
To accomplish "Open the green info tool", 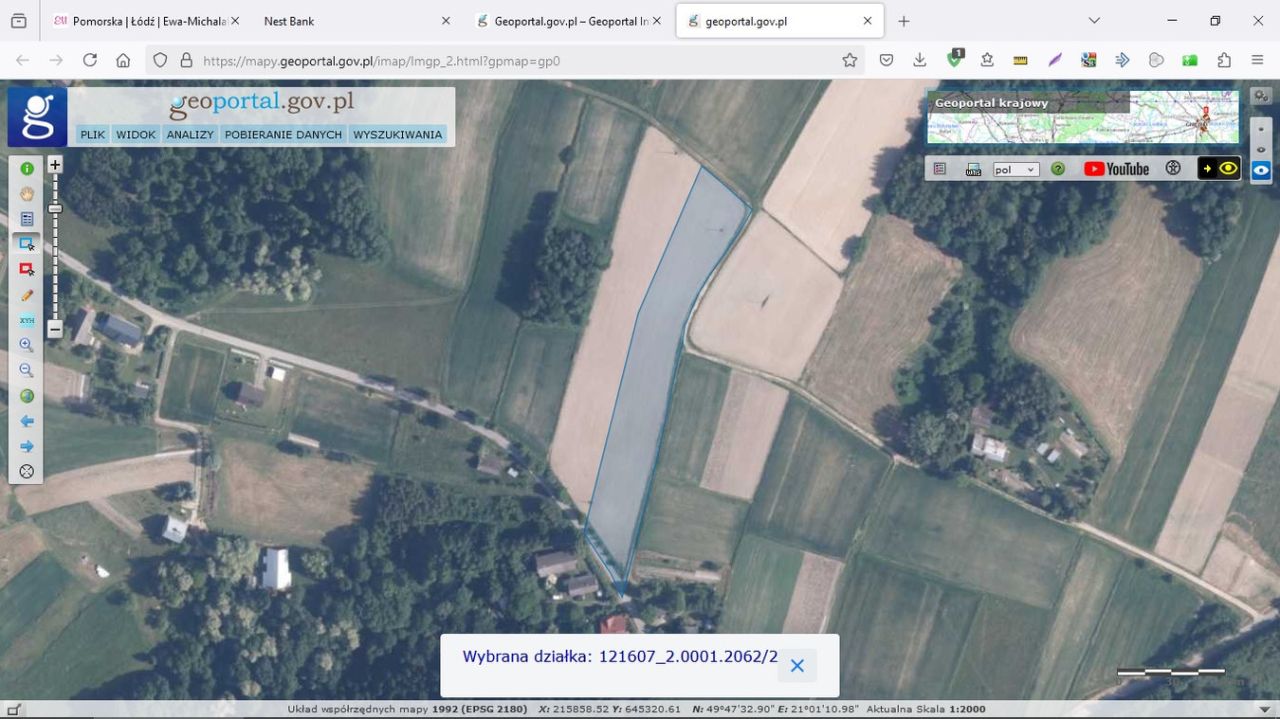I will tap(27, 169).
